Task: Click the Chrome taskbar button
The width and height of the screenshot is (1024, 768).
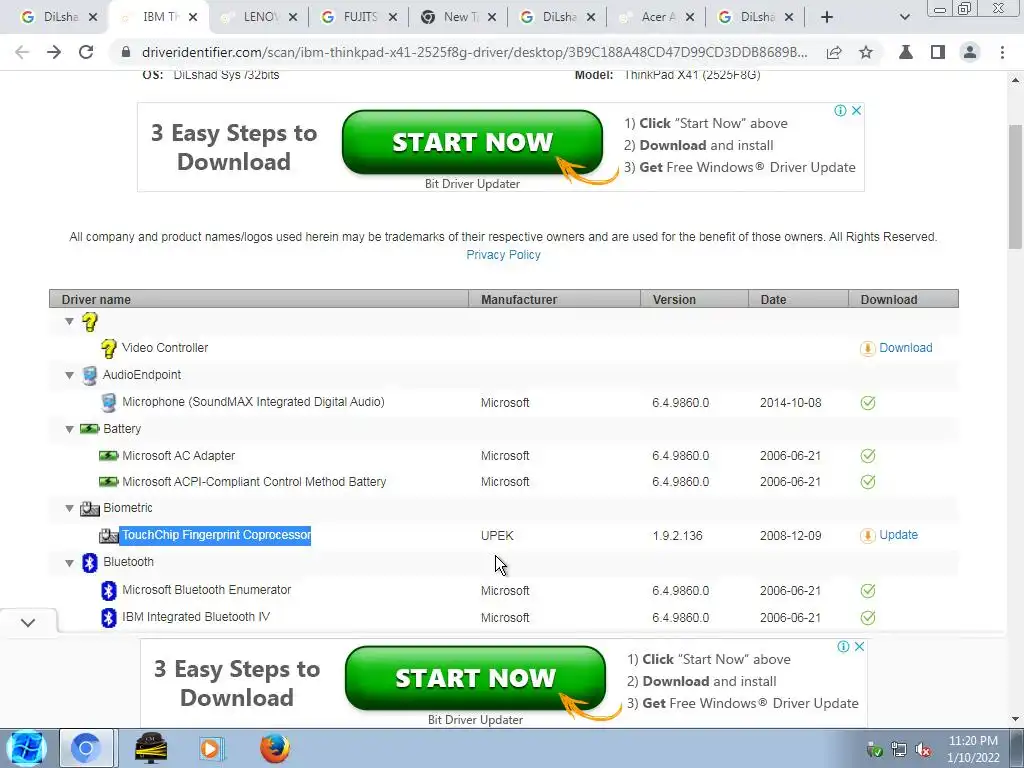Action: 86,748
